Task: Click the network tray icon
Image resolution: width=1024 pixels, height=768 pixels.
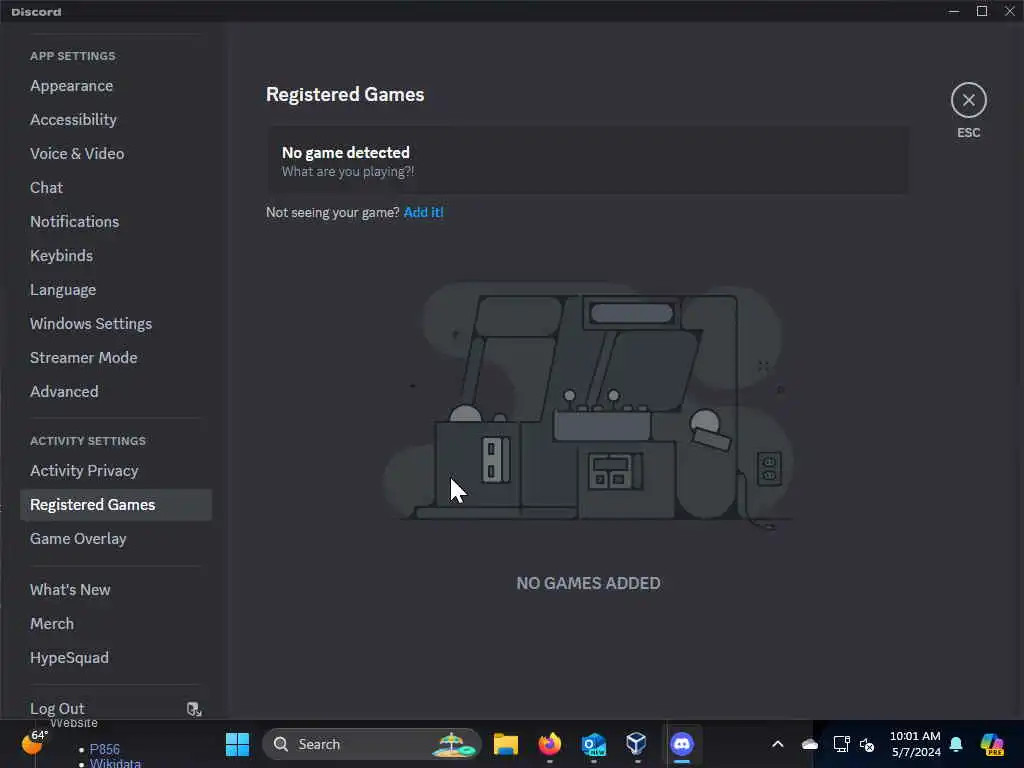Action: click(x=841, y=744)
